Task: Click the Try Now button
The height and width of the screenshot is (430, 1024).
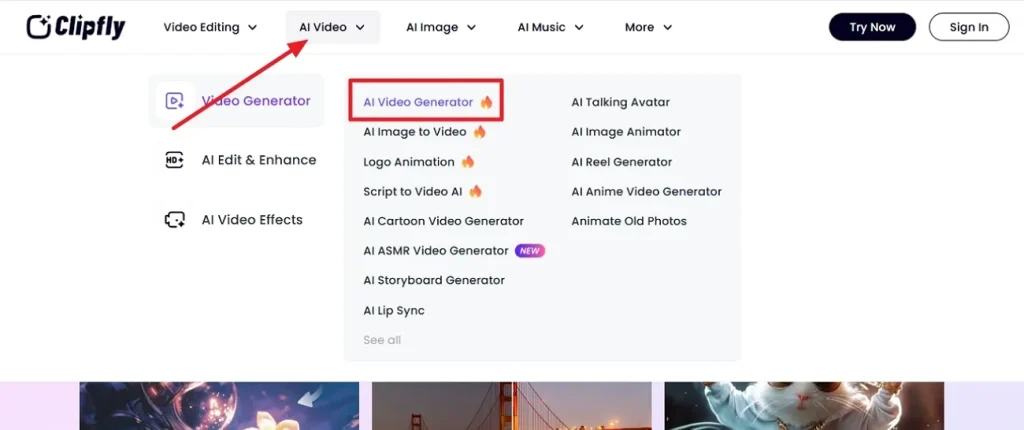Action: click(x=872, y=27)
